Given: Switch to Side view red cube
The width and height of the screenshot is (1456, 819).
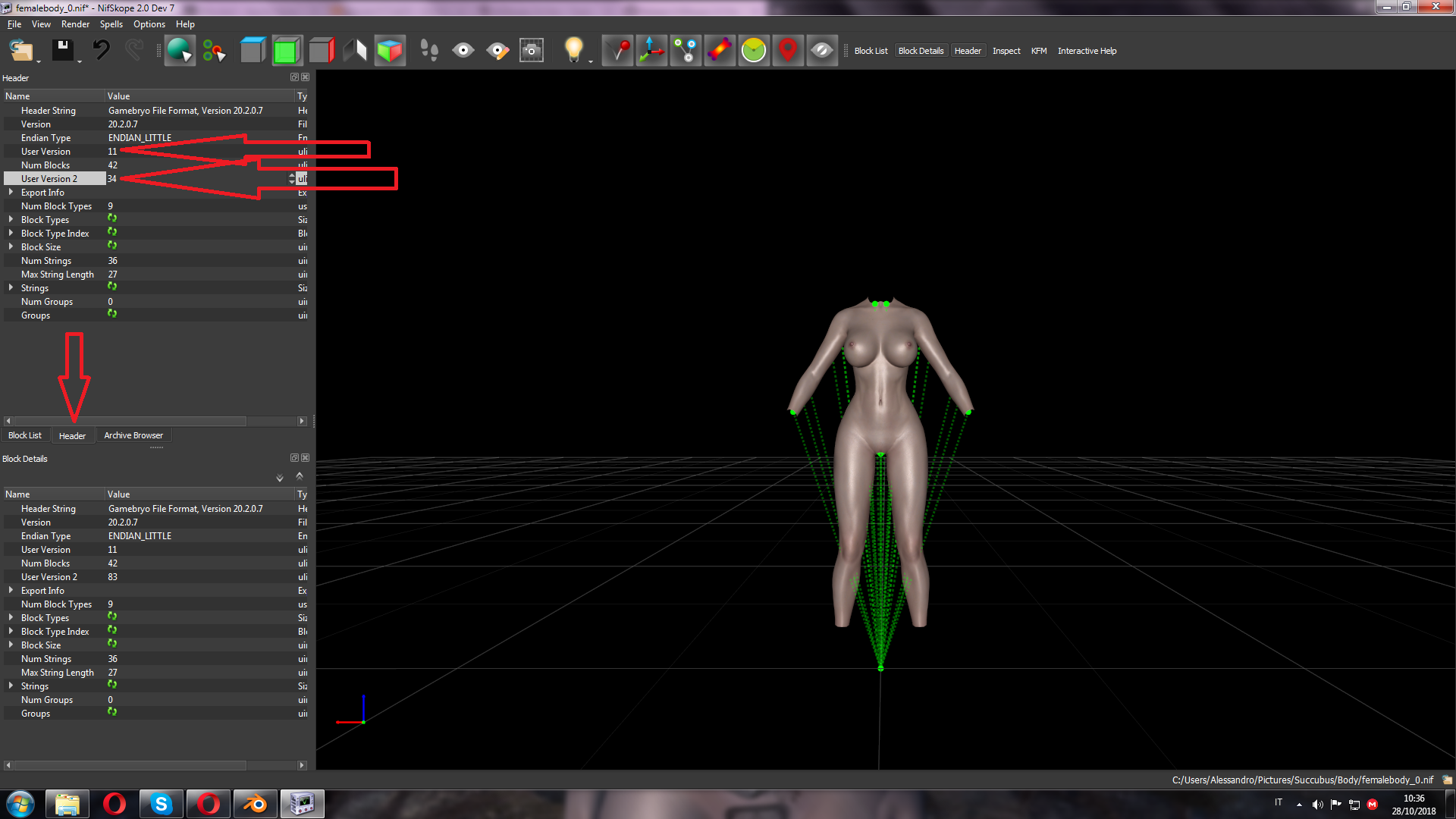Looking at the screenshot, I should (321, 51).
